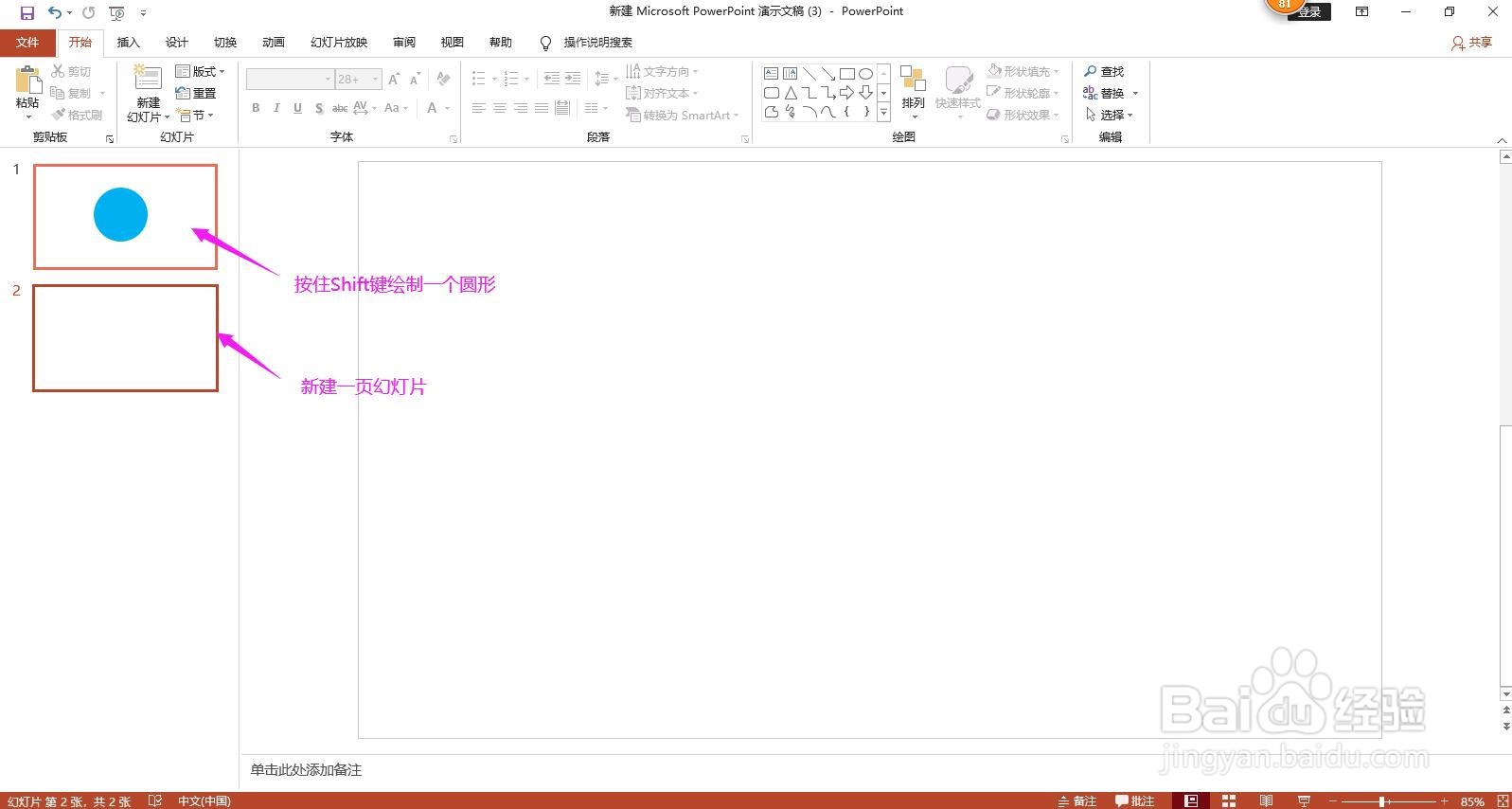Image resolution: width=1512 pixels, height=809 pixels.
Task: Open the line spacing dropdown
Action: click(x=606, y=79)
